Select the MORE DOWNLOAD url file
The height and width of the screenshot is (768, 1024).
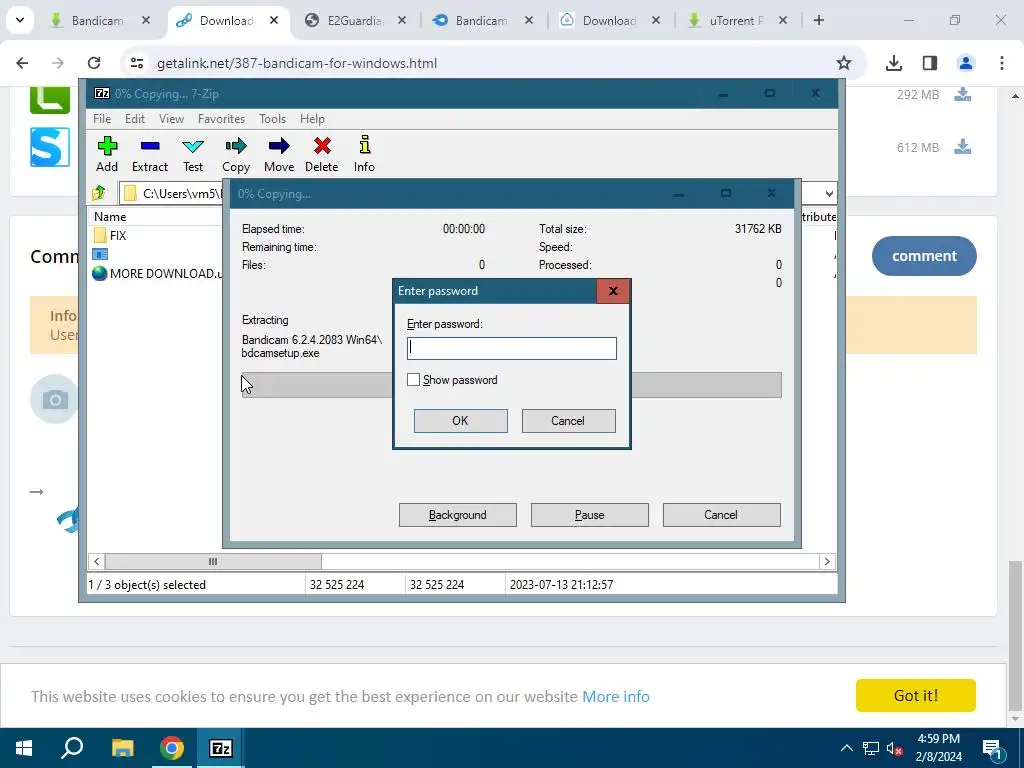(x=157, y=274)
